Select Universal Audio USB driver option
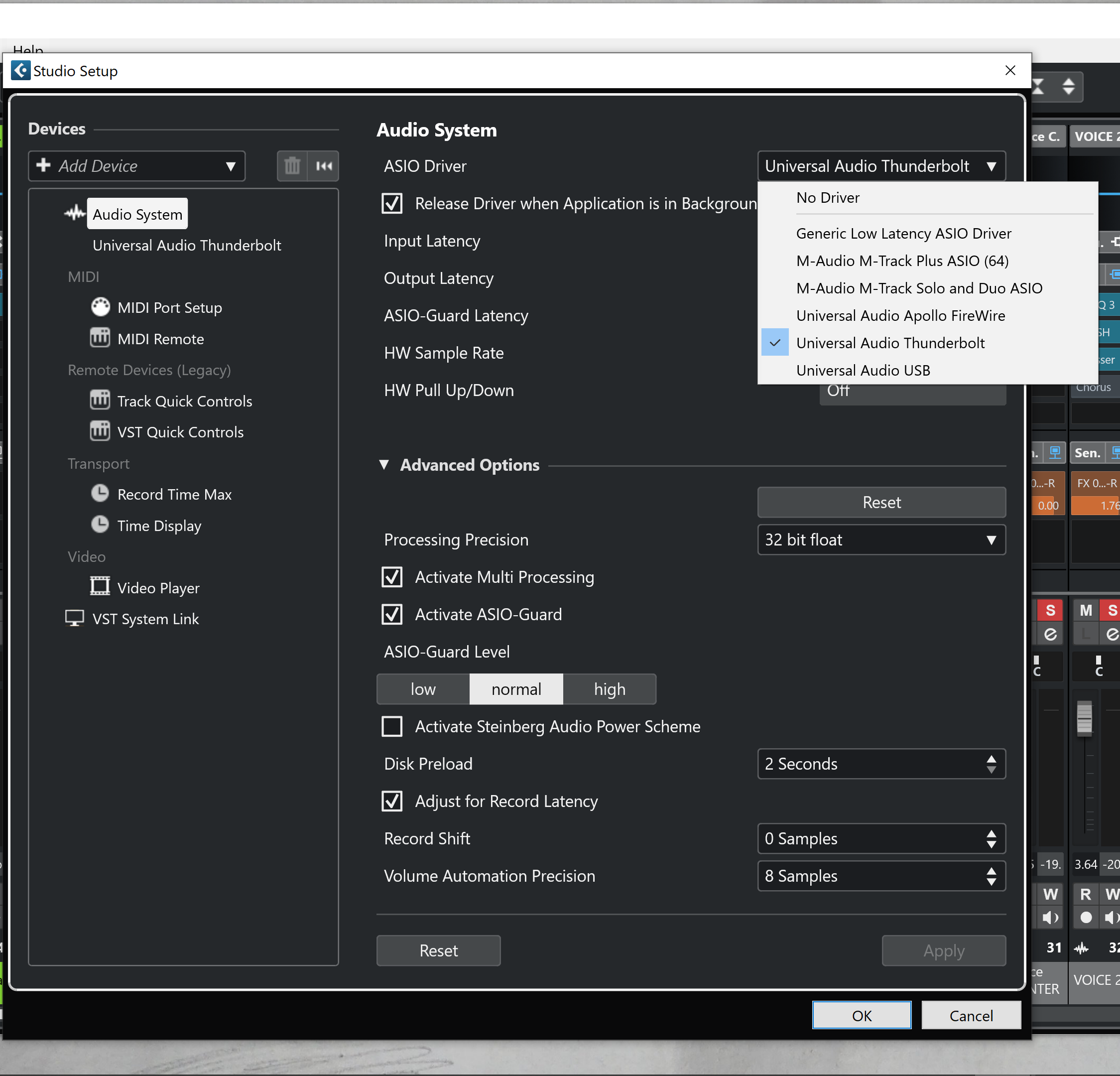This screenshot has height=1076, width=1120. (863, 371)
